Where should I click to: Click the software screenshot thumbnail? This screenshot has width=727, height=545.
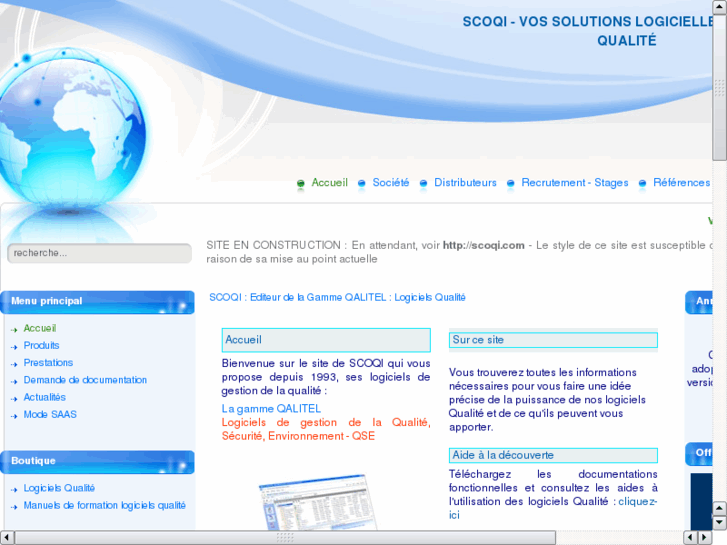click(x=318, y=502)
